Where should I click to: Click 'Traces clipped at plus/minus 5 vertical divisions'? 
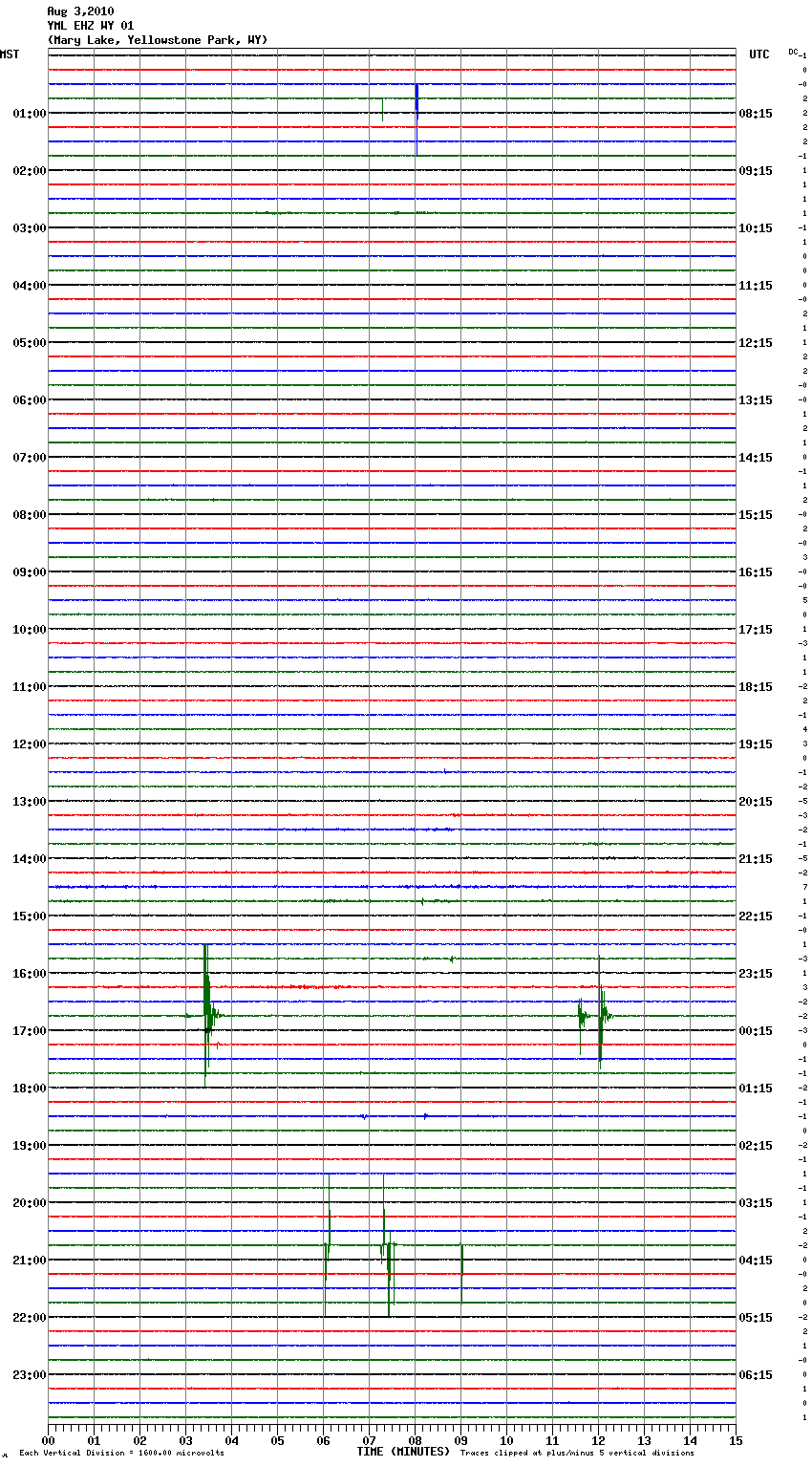577,1454
